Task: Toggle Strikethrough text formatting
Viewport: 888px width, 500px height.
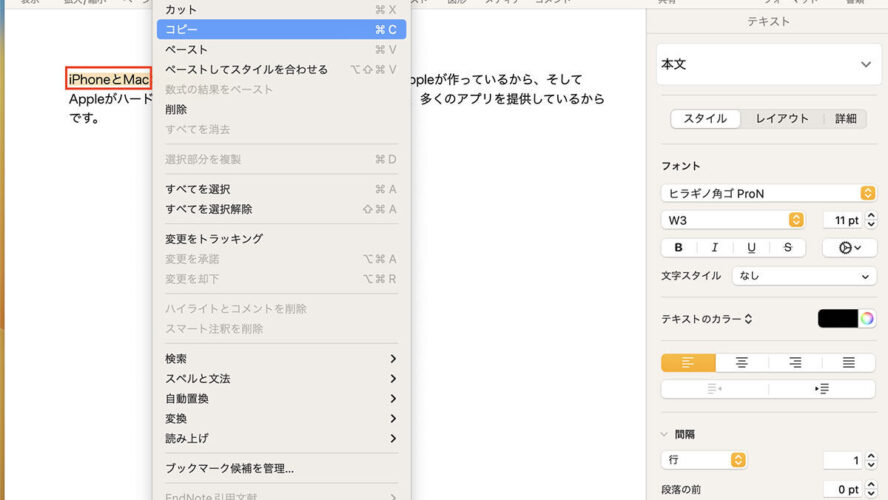Action: click(x=787, y=247)
